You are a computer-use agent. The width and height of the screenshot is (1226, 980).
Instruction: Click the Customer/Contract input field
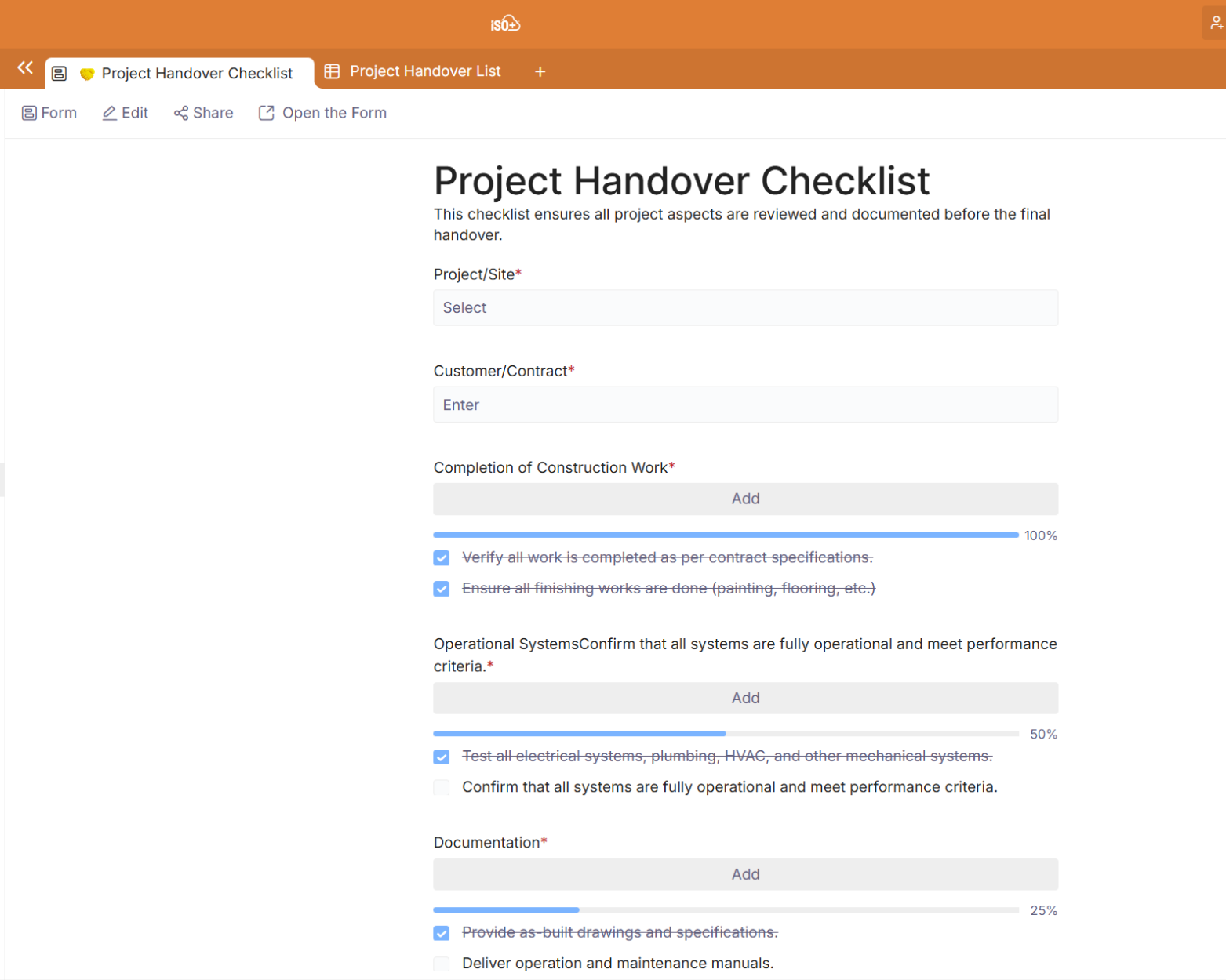(745, 405)
